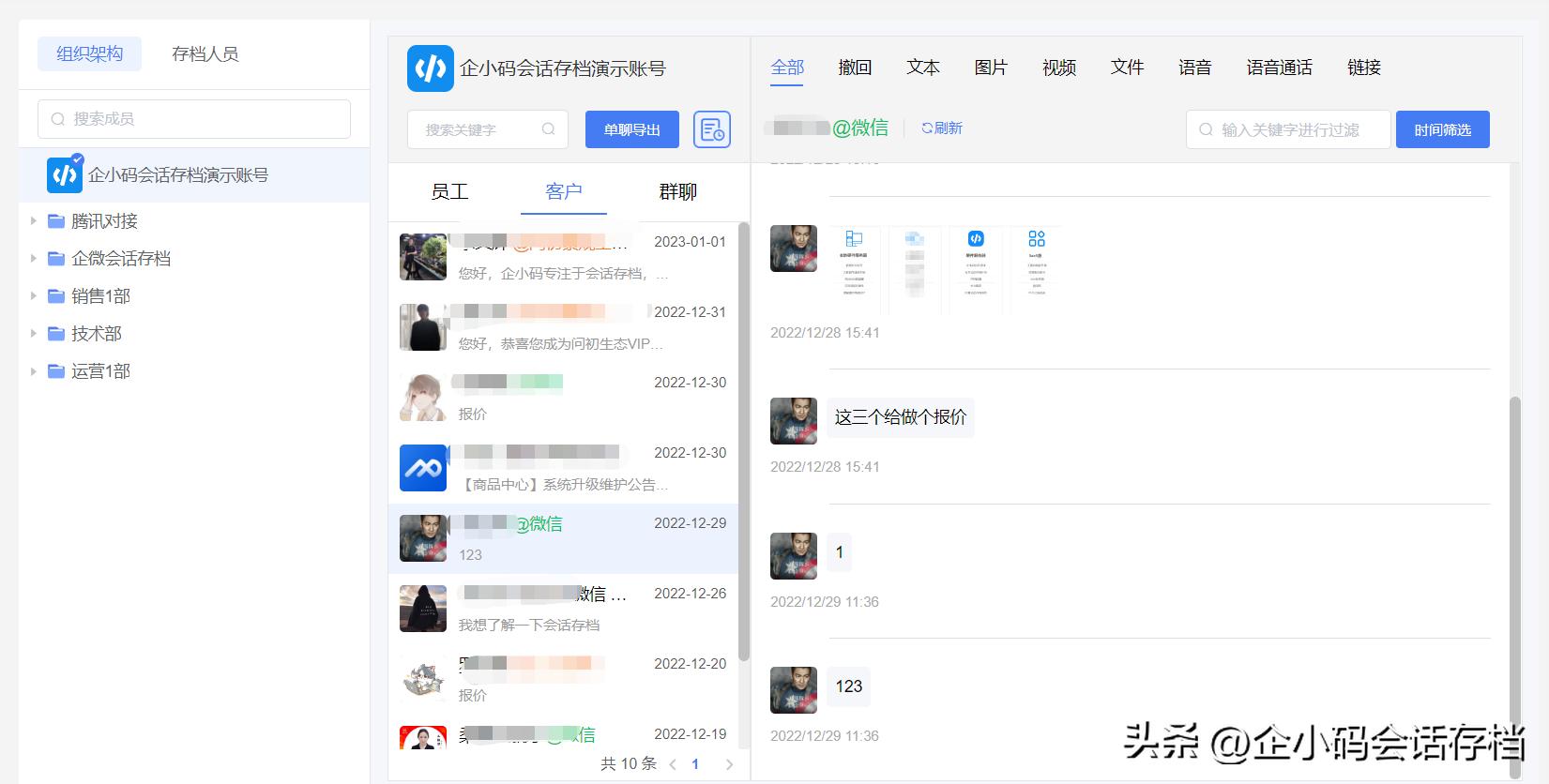Click the 输入关键字进行过滤 filter field

[1288, 129]
